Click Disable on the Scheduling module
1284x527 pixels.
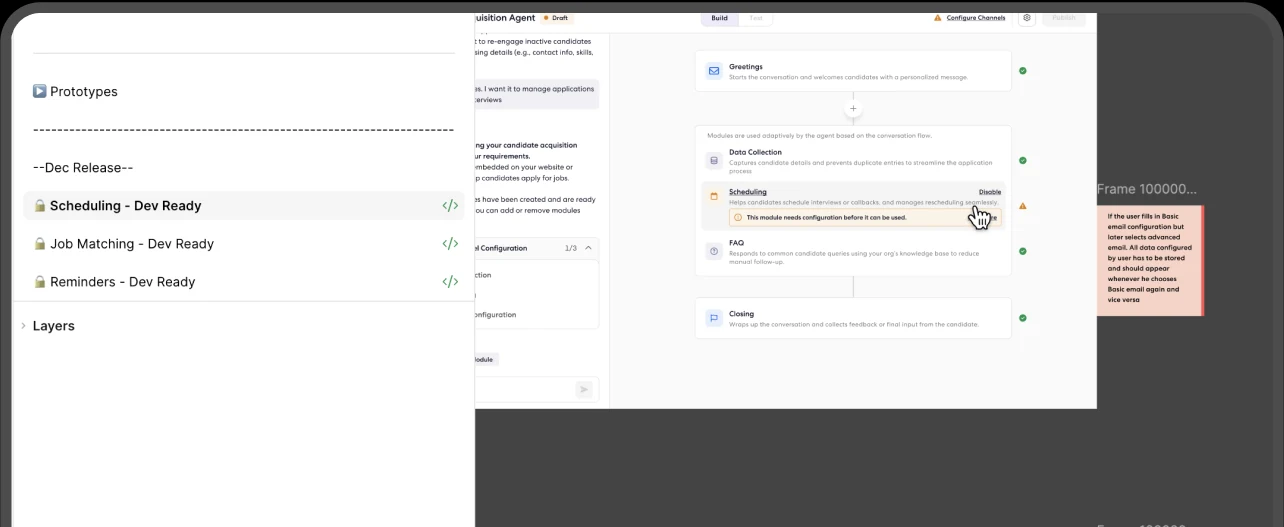pos(989,192)
